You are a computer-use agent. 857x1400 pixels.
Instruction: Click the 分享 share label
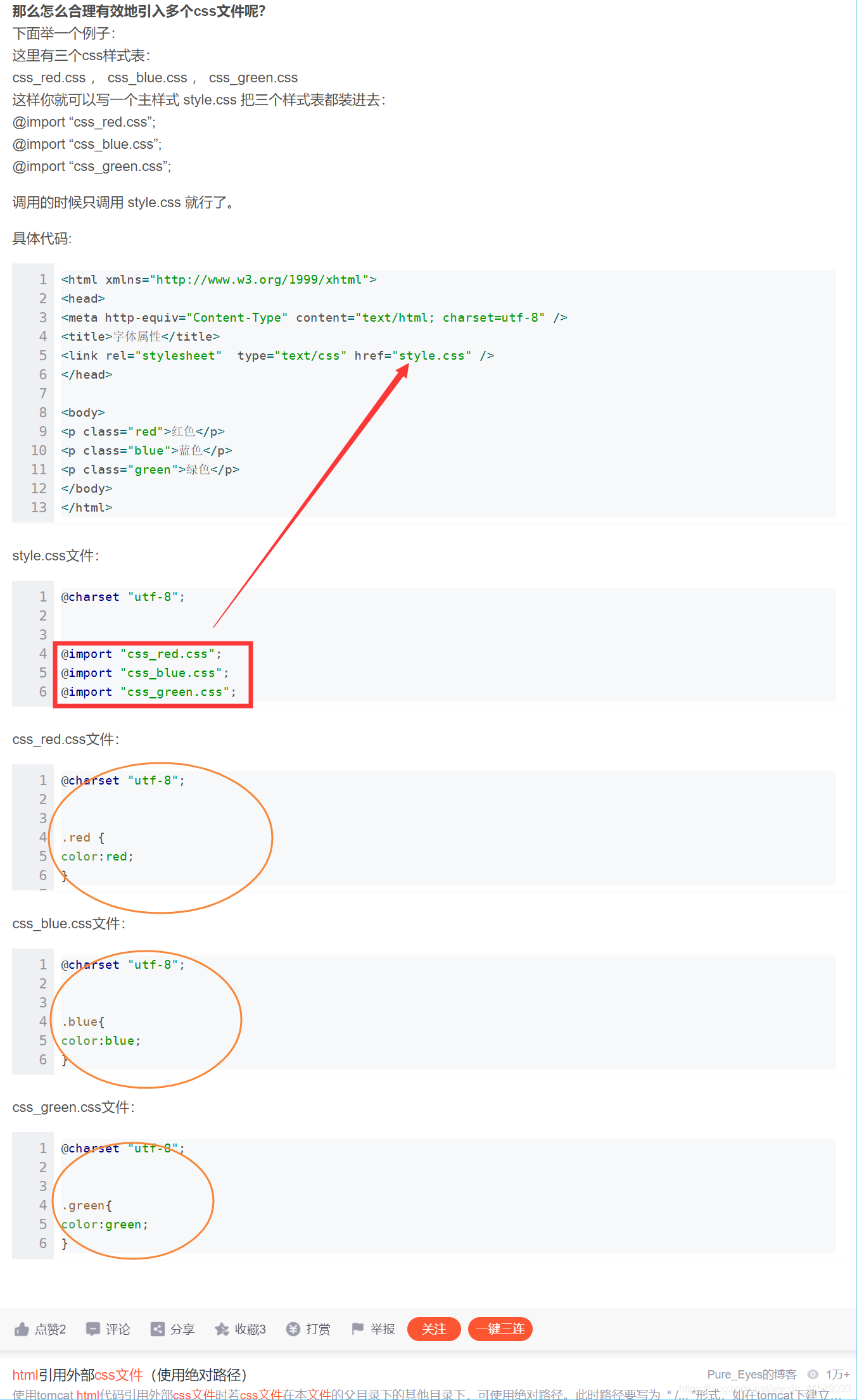(182, 1328)
